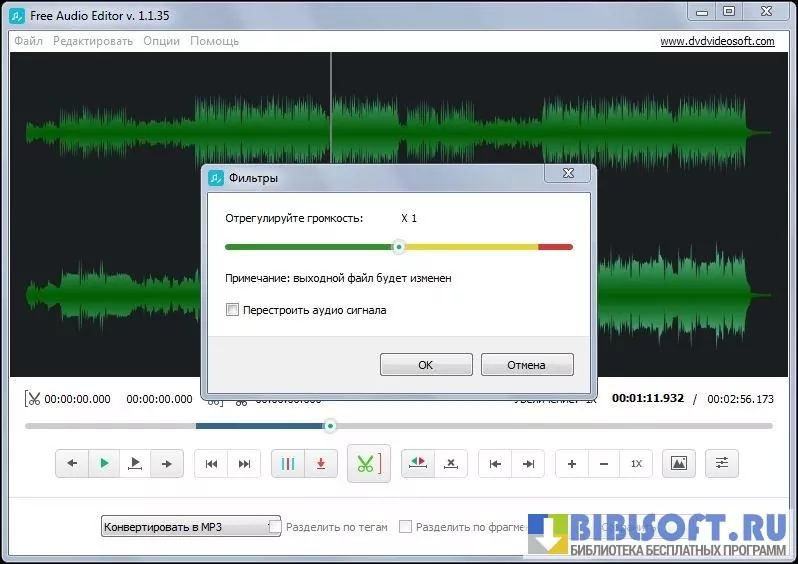The height and width of the screenshot is (564, 798).
Task: Click the red download arrow marker icon
Action: point(320,464)
